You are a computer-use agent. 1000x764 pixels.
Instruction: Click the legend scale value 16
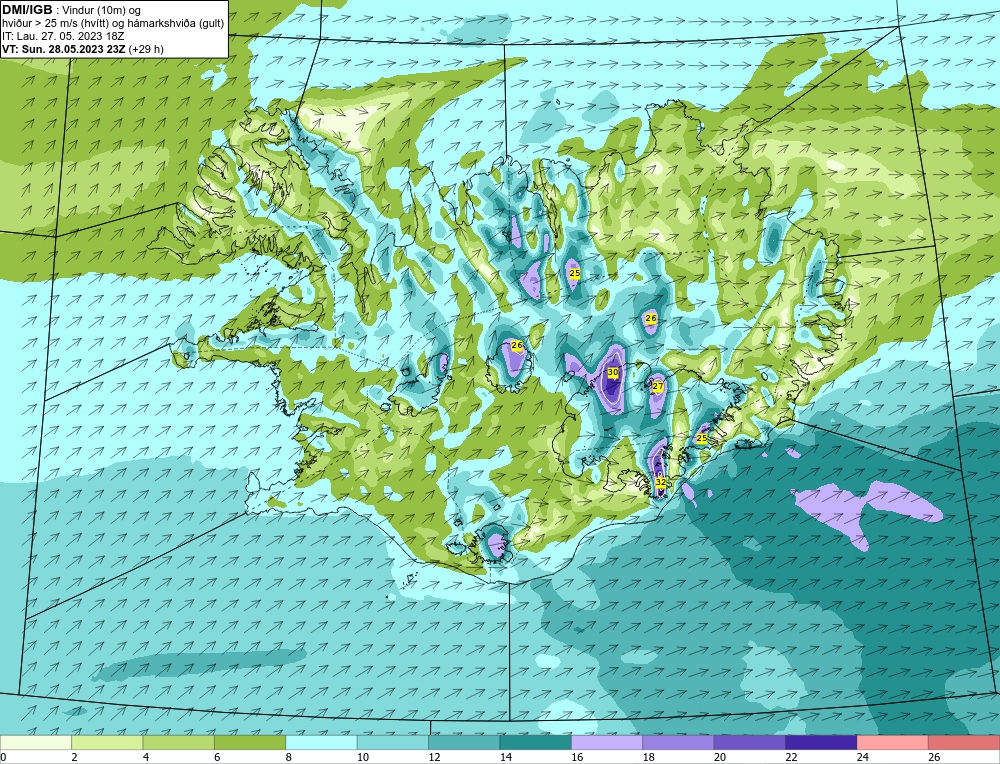click(577, 757)
